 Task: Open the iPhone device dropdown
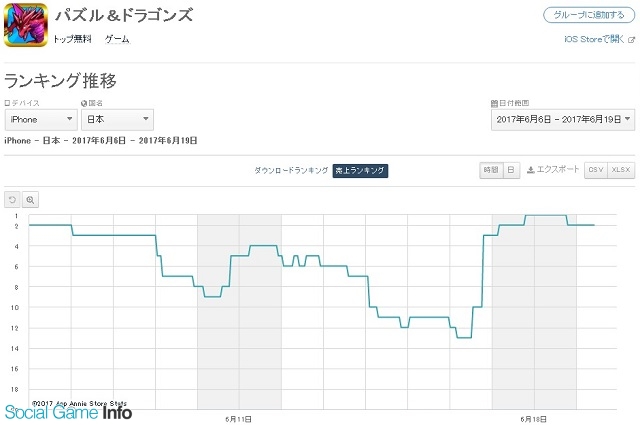click(x=41, y=119)
